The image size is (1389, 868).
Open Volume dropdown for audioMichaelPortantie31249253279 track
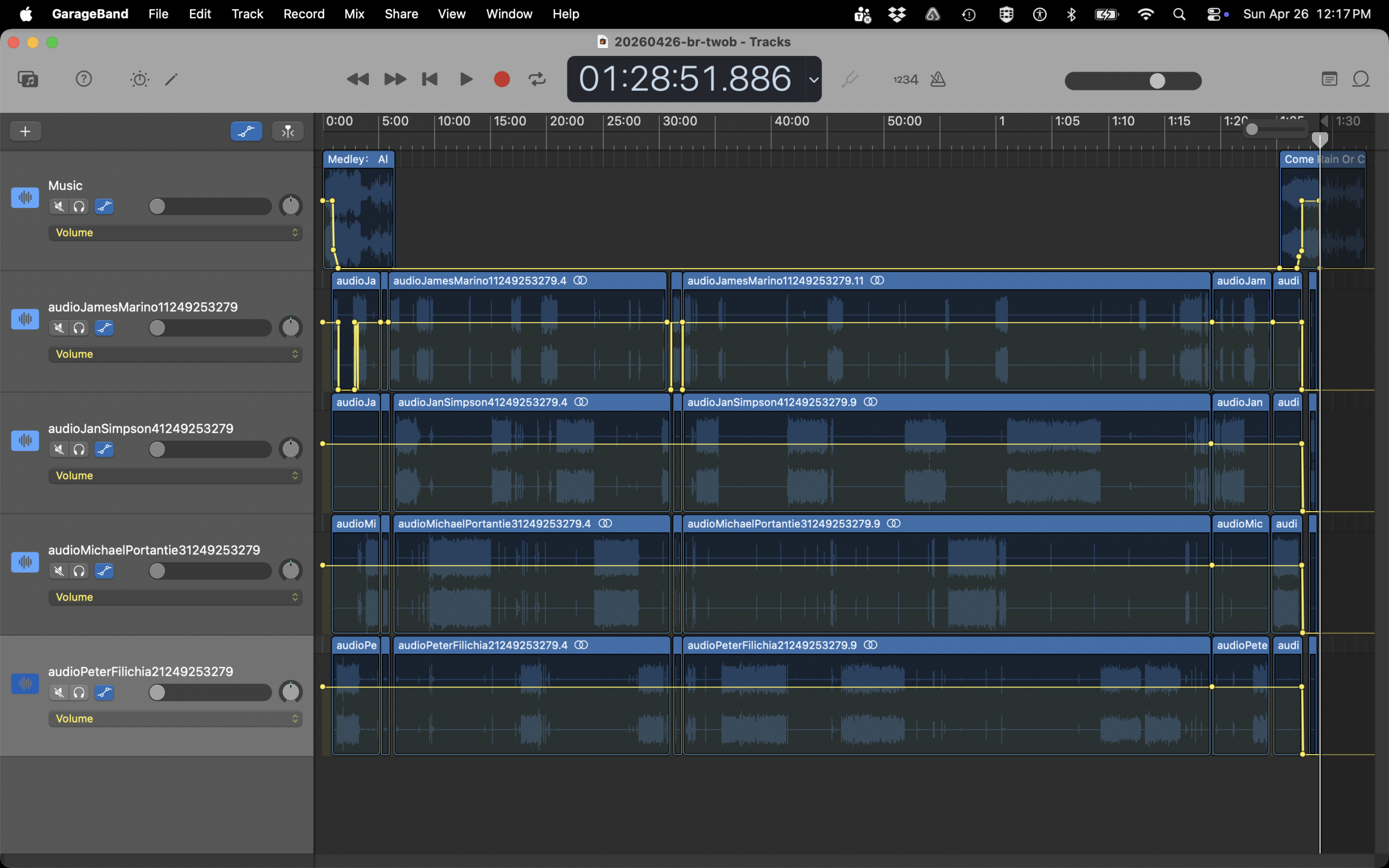(x=175, y=597)
